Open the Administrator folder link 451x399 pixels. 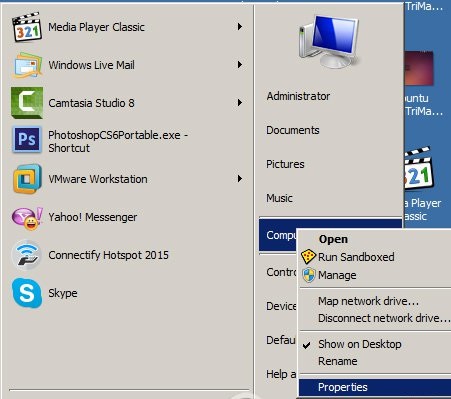pyautogui.click(x=298, y=96)
